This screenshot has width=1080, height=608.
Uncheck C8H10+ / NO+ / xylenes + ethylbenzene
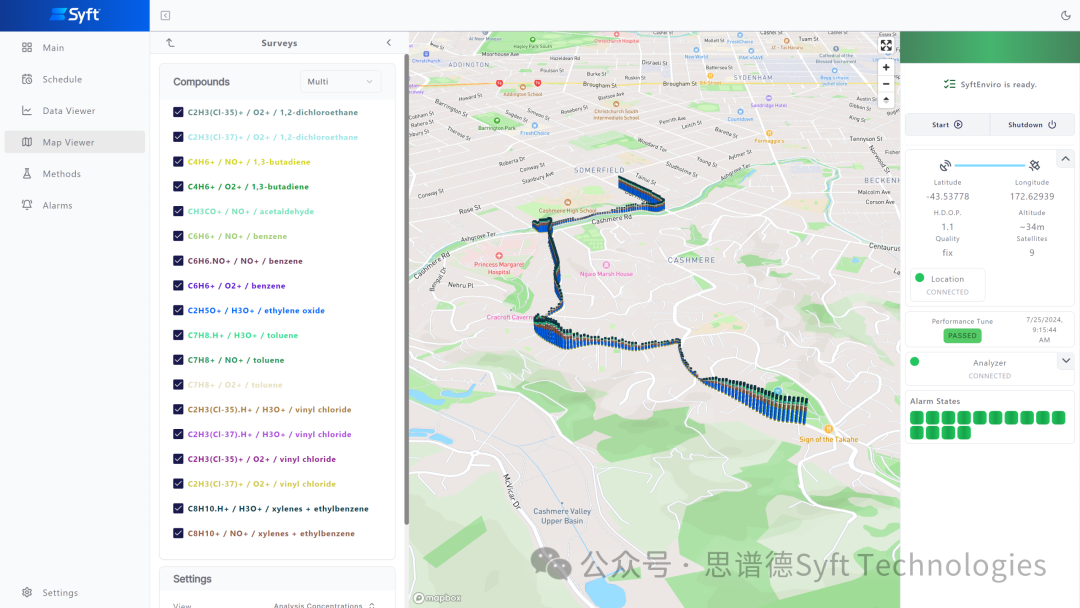coord(178,533)
